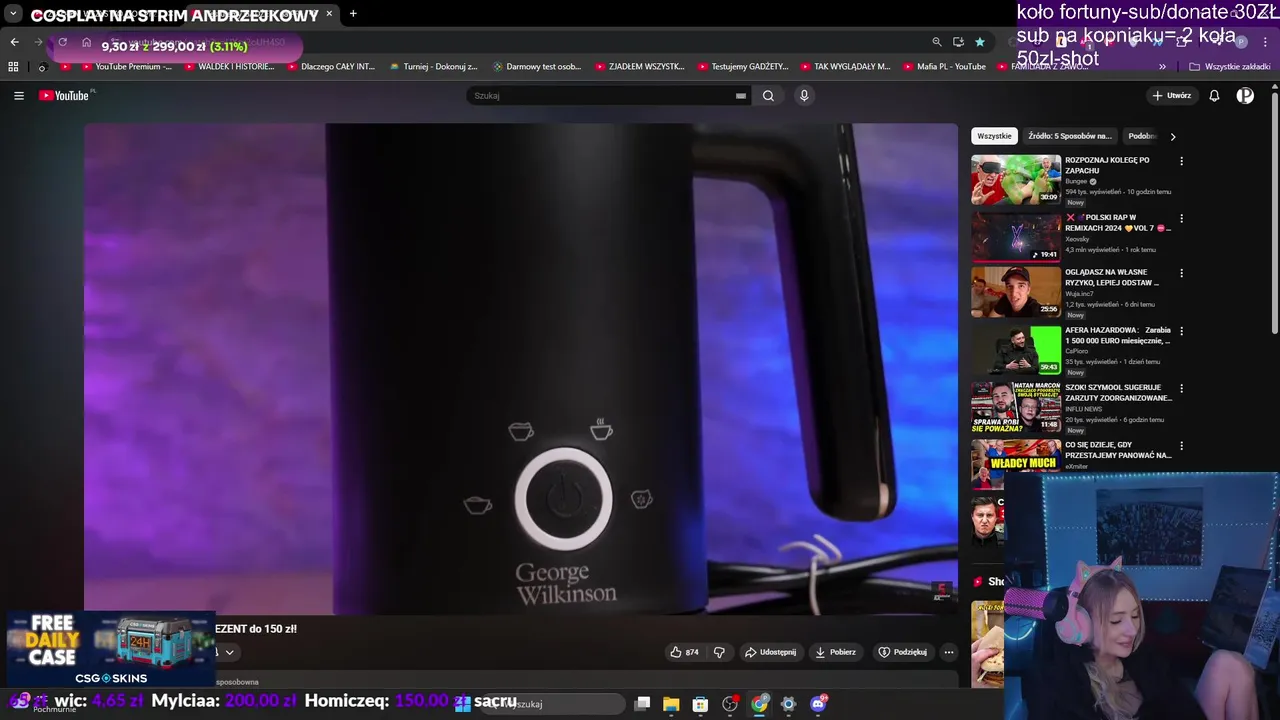Reload the page with the browser refresh icon

(x=62, y=42)
